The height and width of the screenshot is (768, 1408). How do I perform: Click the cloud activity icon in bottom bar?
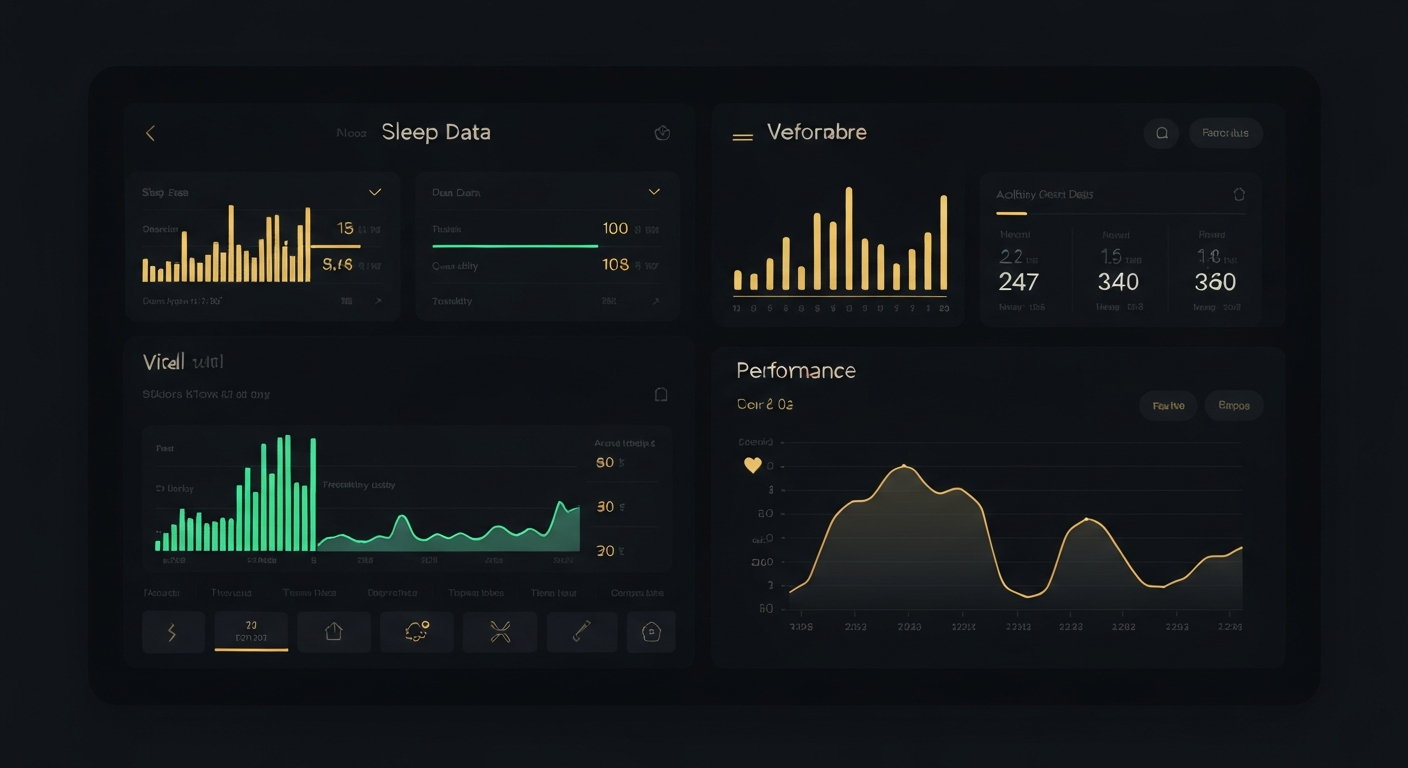click(417, 632)
